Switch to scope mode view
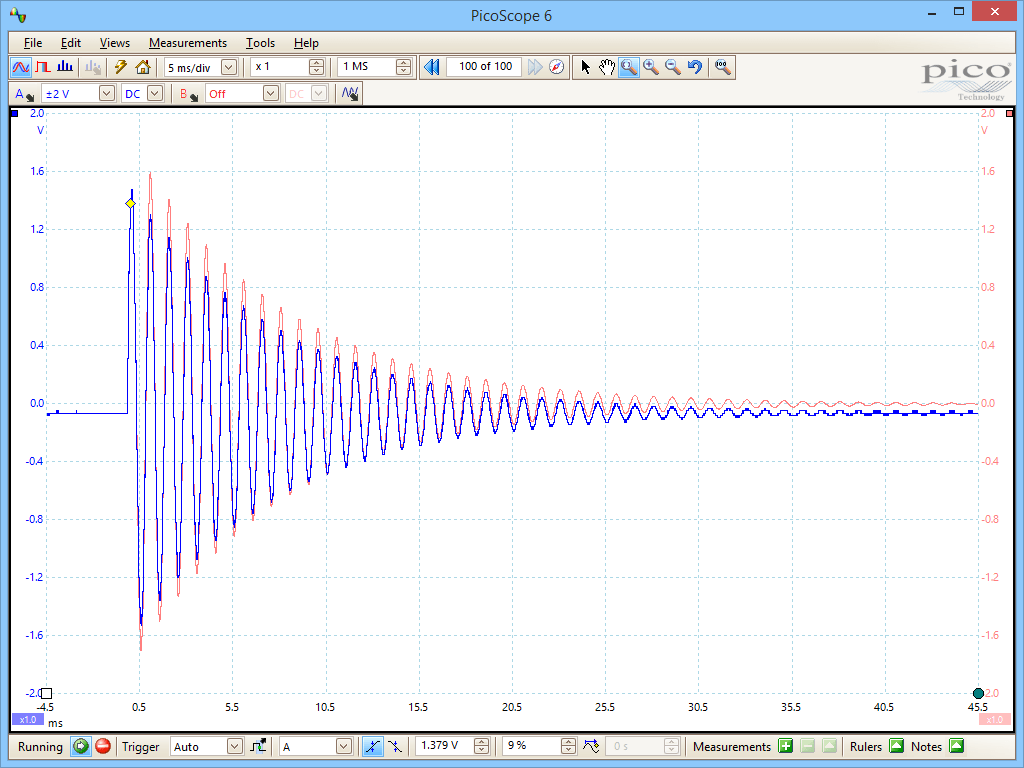The width and height of the screenshot is (1024, 768). pos(21,66)
